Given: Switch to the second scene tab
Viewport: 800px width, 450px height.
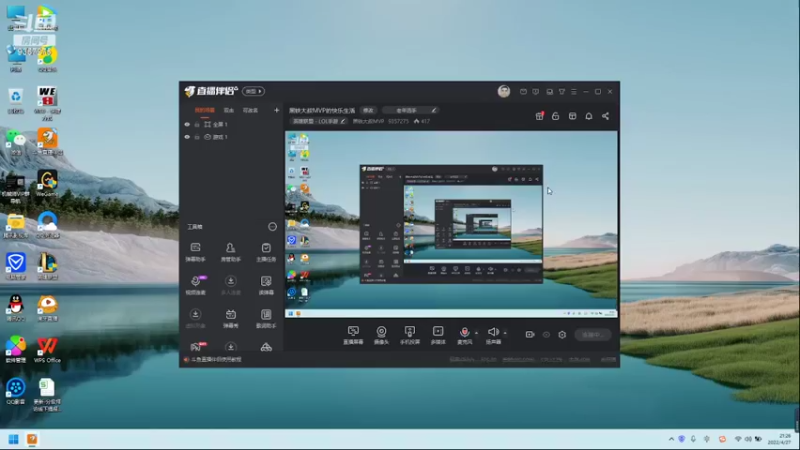Looking at the screenshot, I should point(229,110).
